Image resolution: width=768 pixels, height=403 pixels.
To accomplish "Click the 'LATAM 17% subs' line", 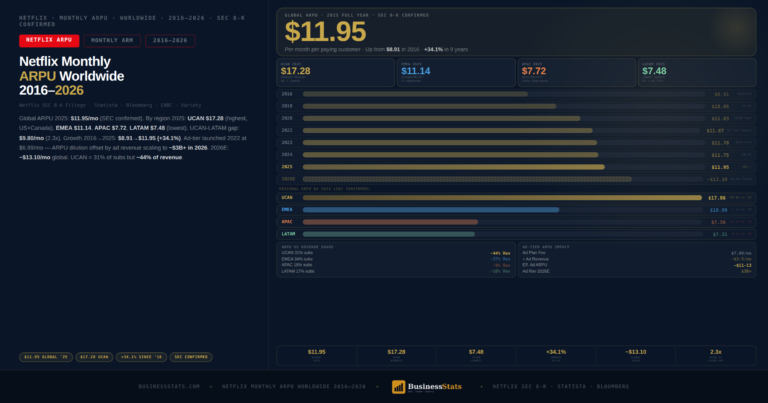I will [298, 271].
